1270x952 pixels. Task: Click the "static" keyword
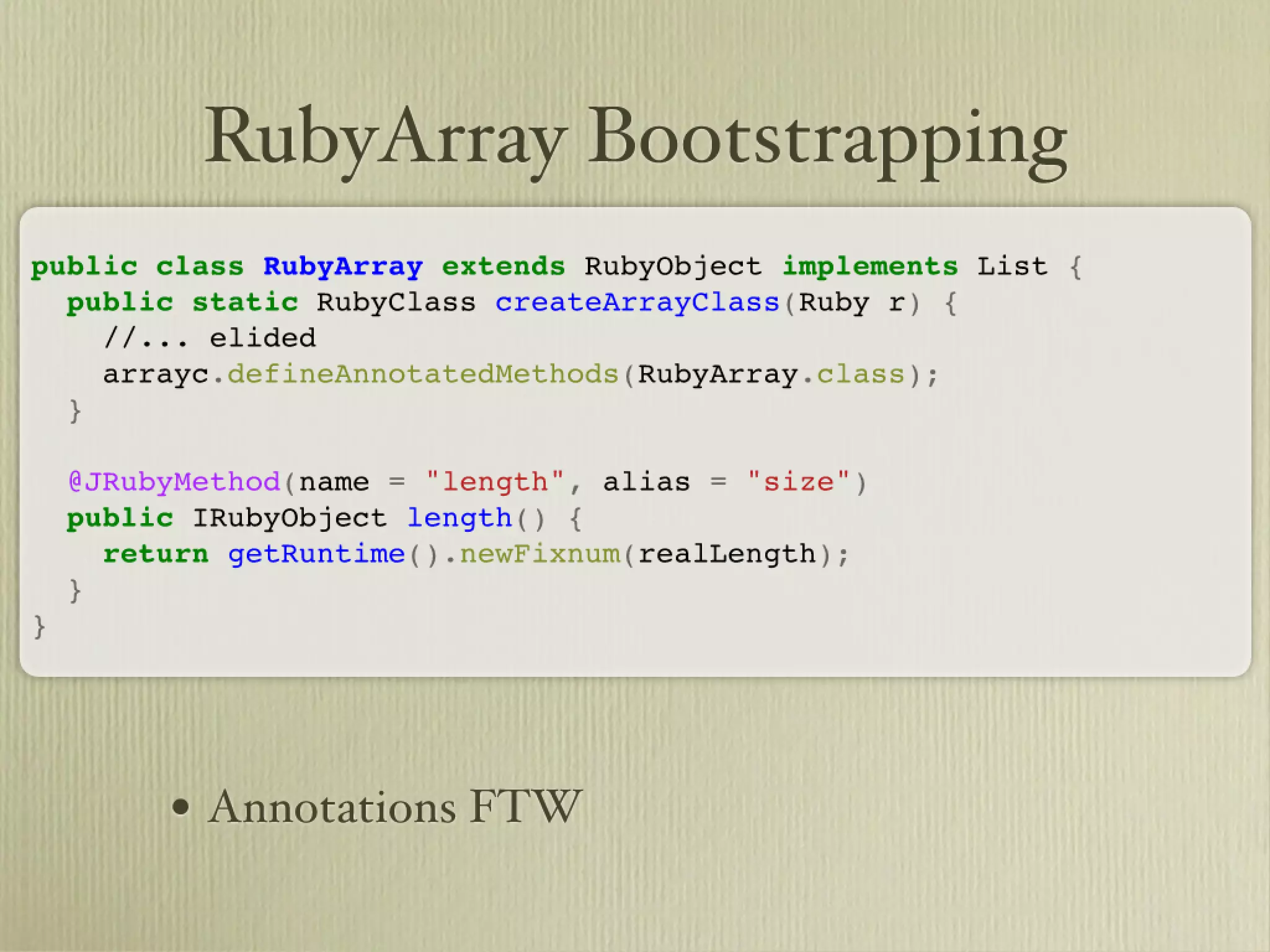245,303
